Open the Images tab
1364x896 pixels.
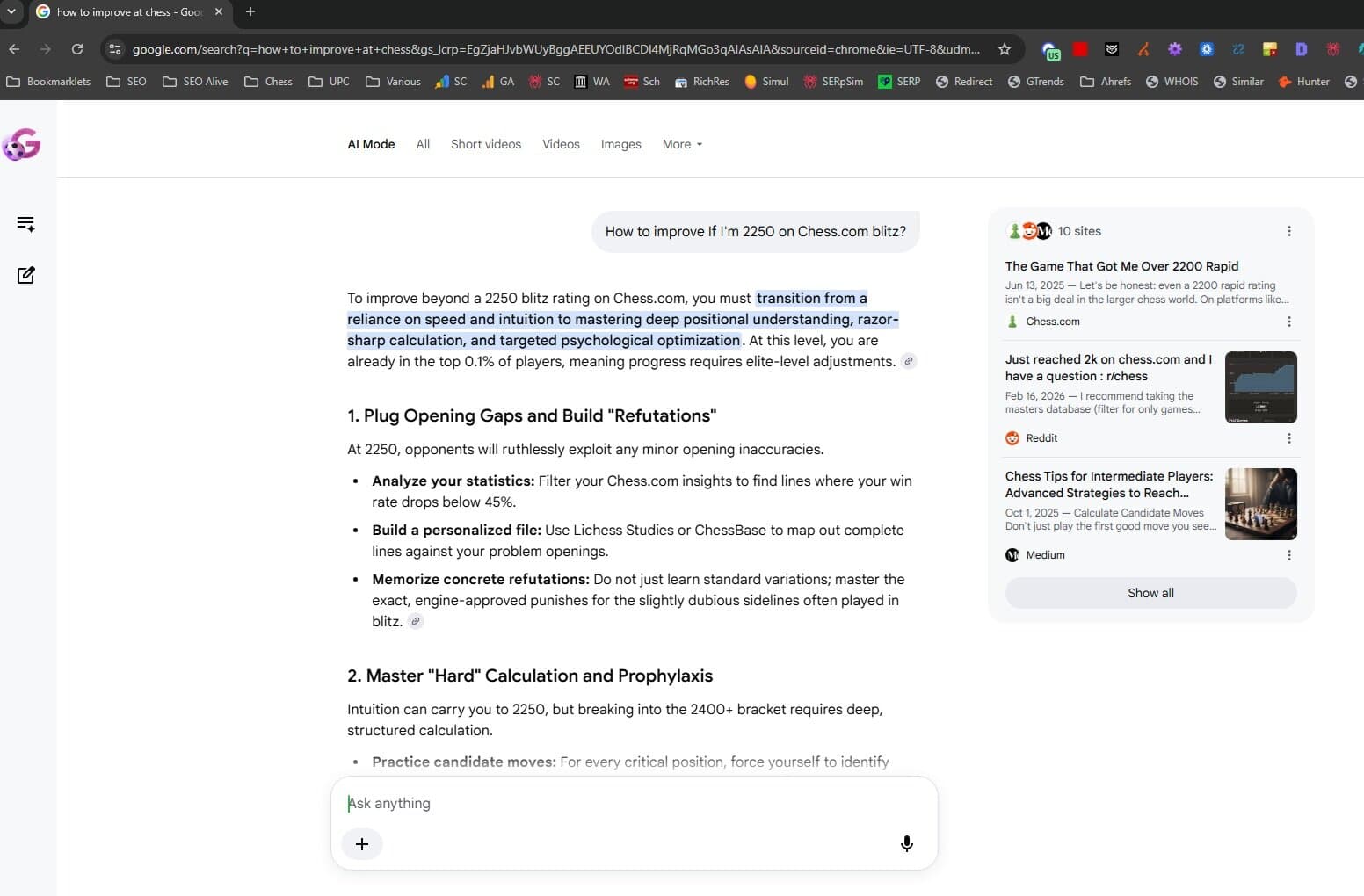pyautogui.click(x=620, y=144)
